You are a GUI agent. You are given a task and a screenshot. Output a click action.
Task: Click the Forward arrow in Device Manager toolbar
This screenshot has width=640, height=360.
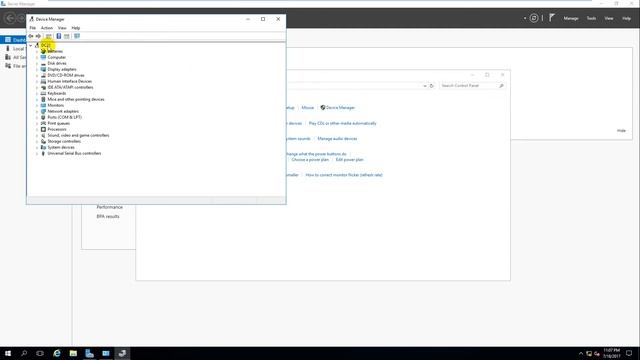38,36
